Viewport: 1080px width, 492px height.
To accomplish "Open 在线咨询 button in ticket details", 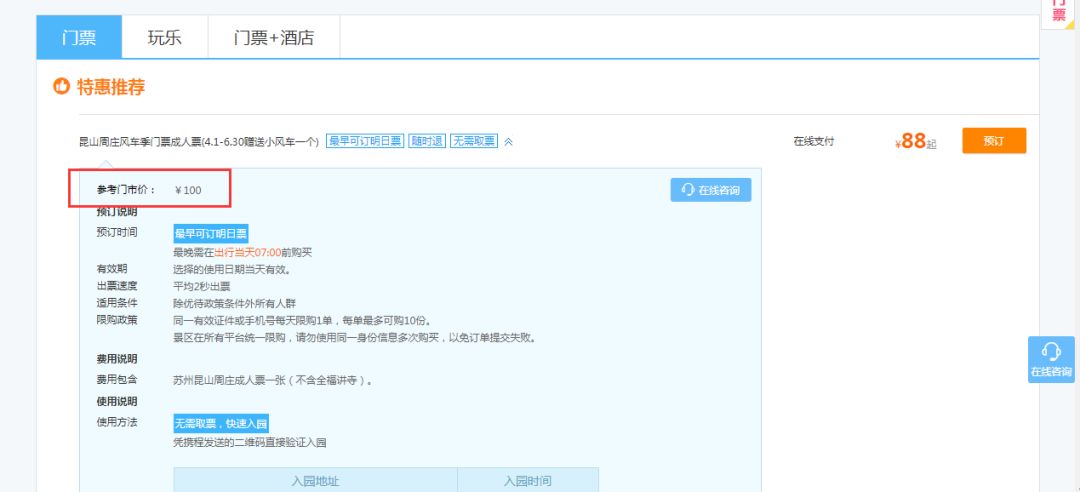I will pos(711,189).
